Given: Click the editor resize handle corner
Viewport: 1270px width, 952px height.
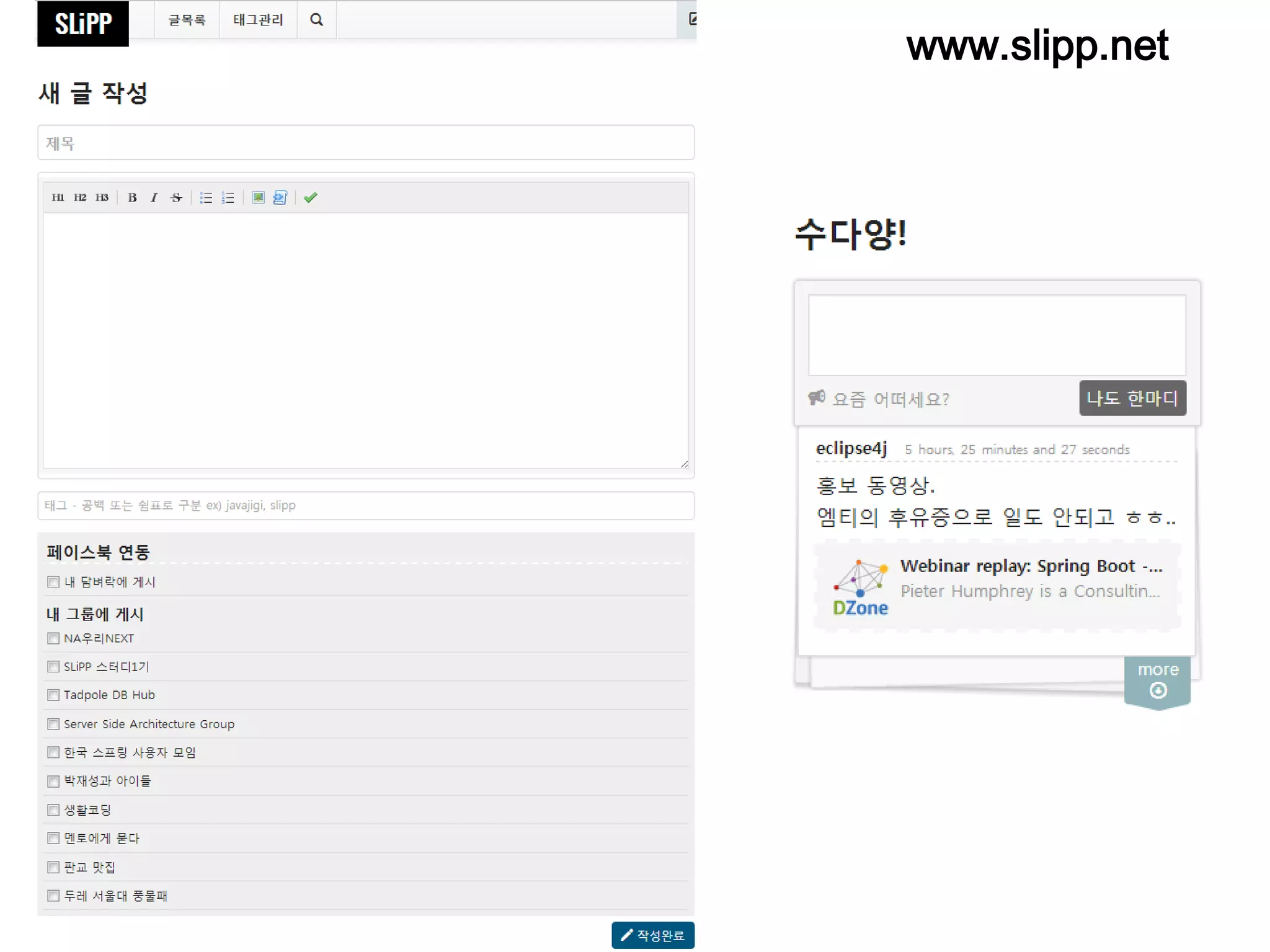Looking at the screenshot, I should [x=684, y=464].
